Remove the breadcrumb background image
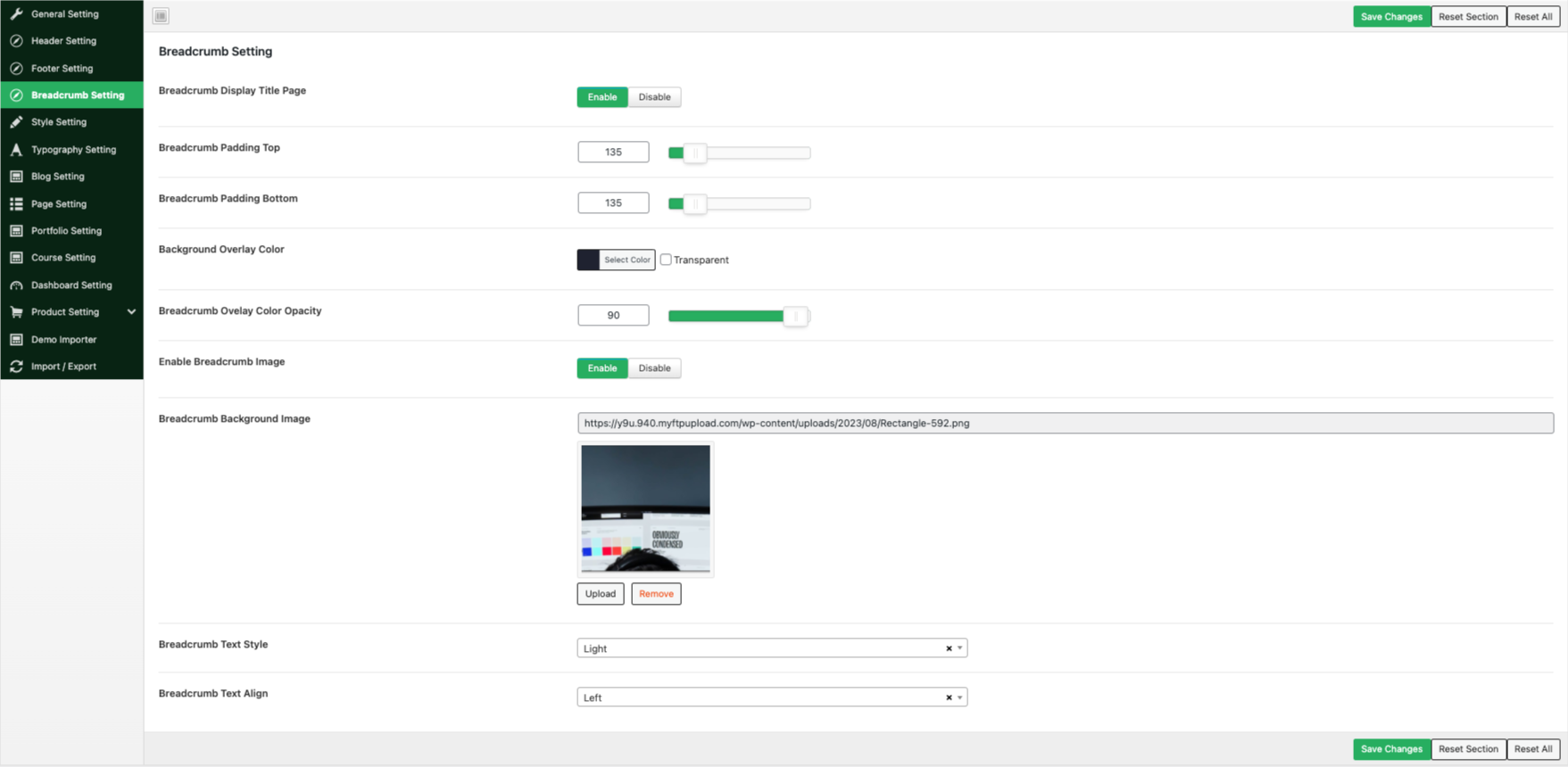The image size is (1568, 767). click(656, 594)
